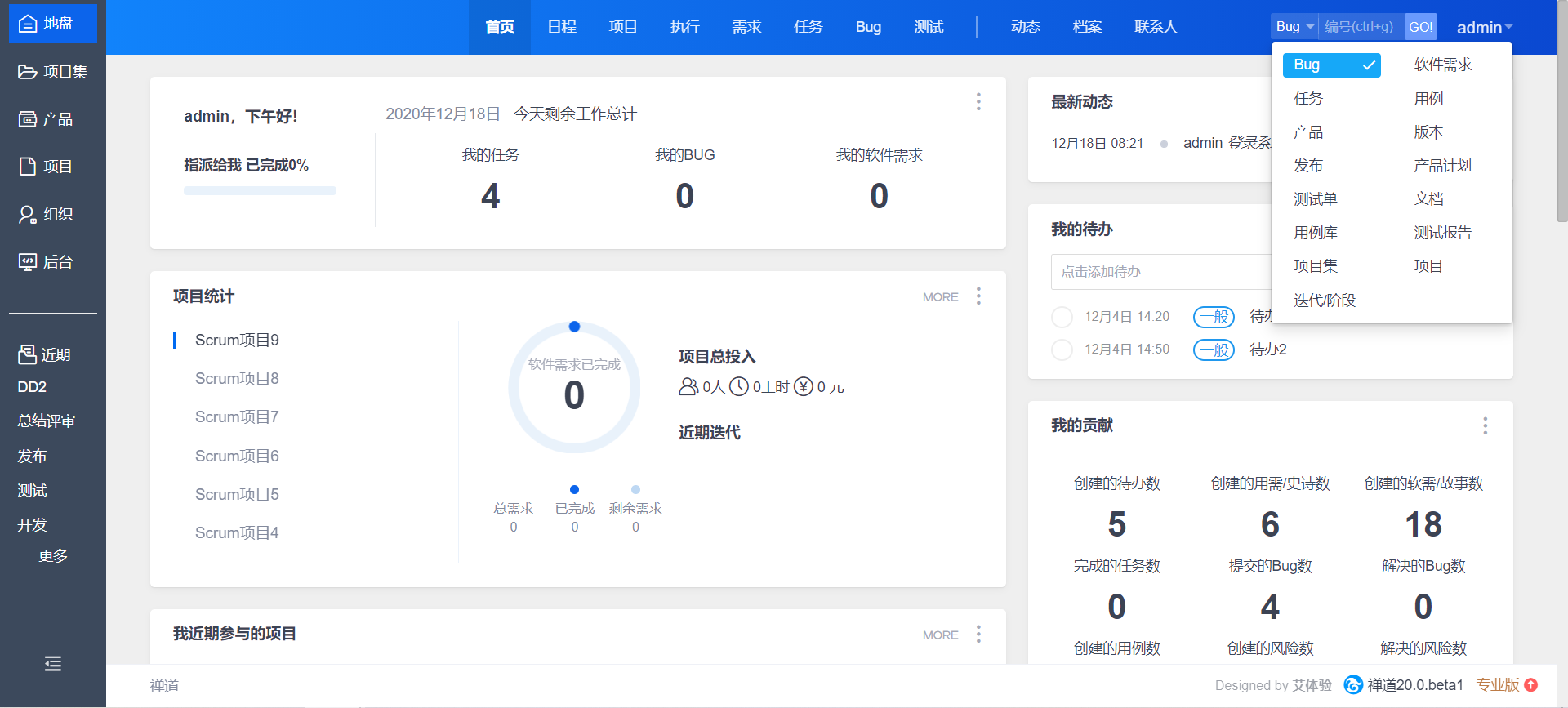Image resolution: width=1568 pixels, height=708 pixels.
Task: Open options menu for 我的贡献 block
Action: point(1485,425)
